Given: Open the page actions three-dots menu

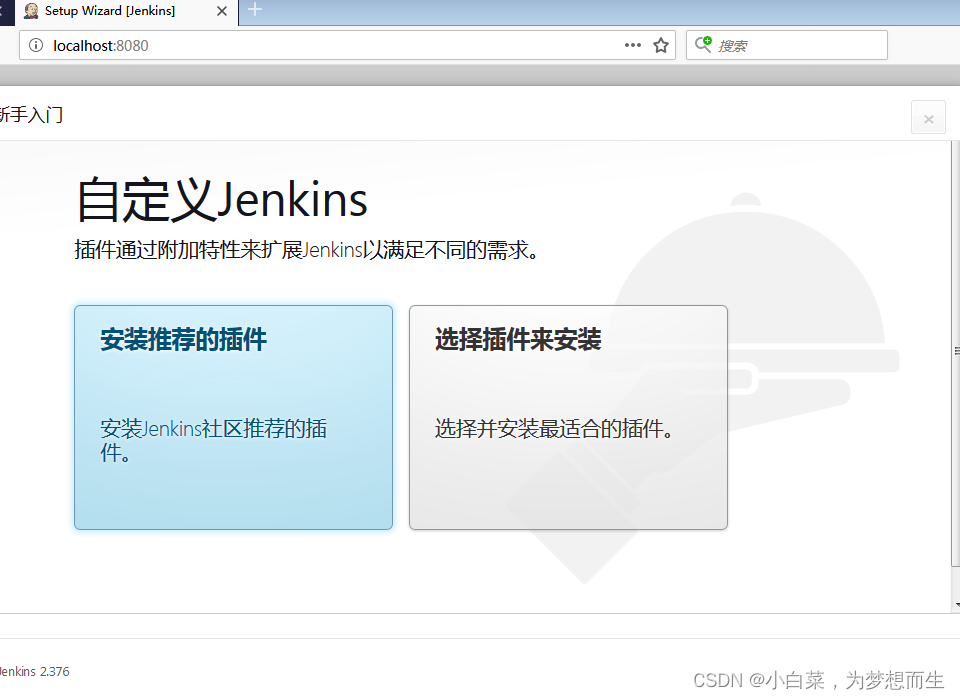Looking at the screenshot, I should [x=632, y=45].
